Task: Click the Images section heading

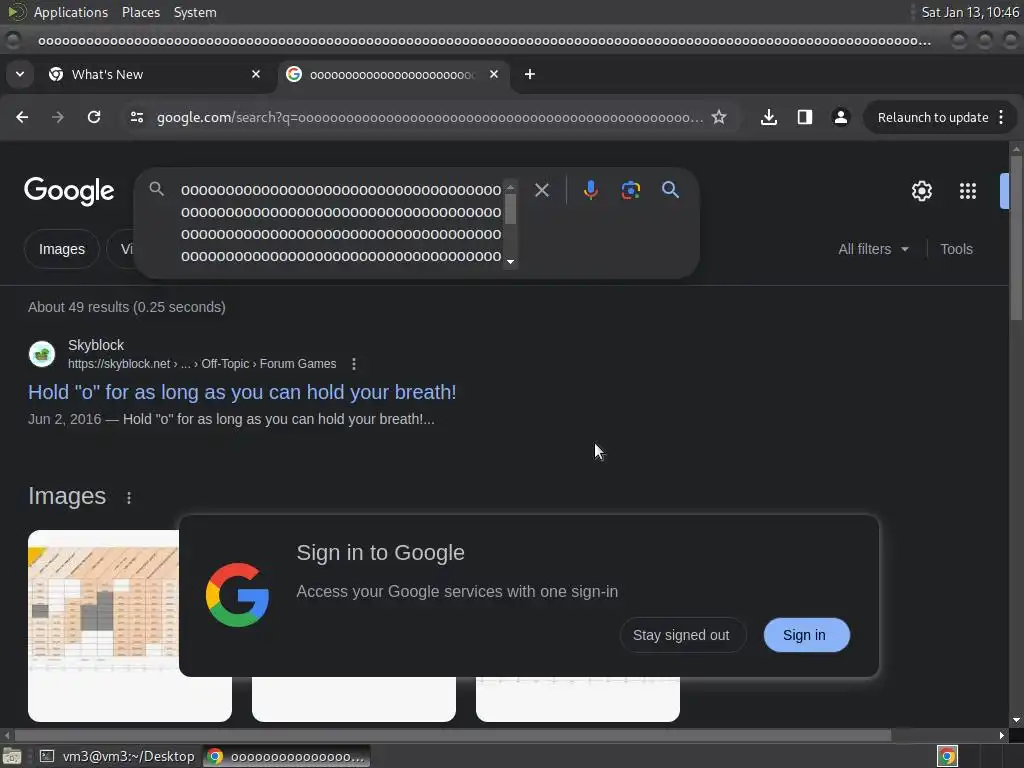Action: (67, 496)
